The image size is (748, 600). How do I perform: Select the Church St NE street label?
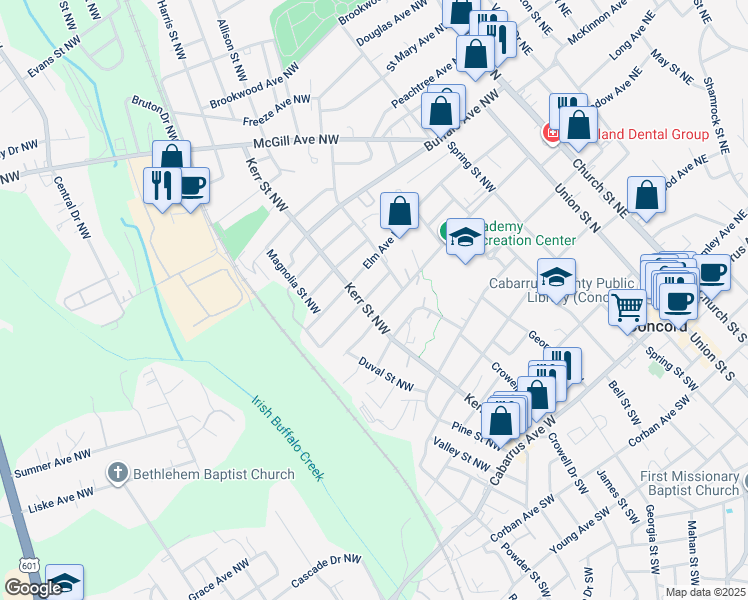600,188
